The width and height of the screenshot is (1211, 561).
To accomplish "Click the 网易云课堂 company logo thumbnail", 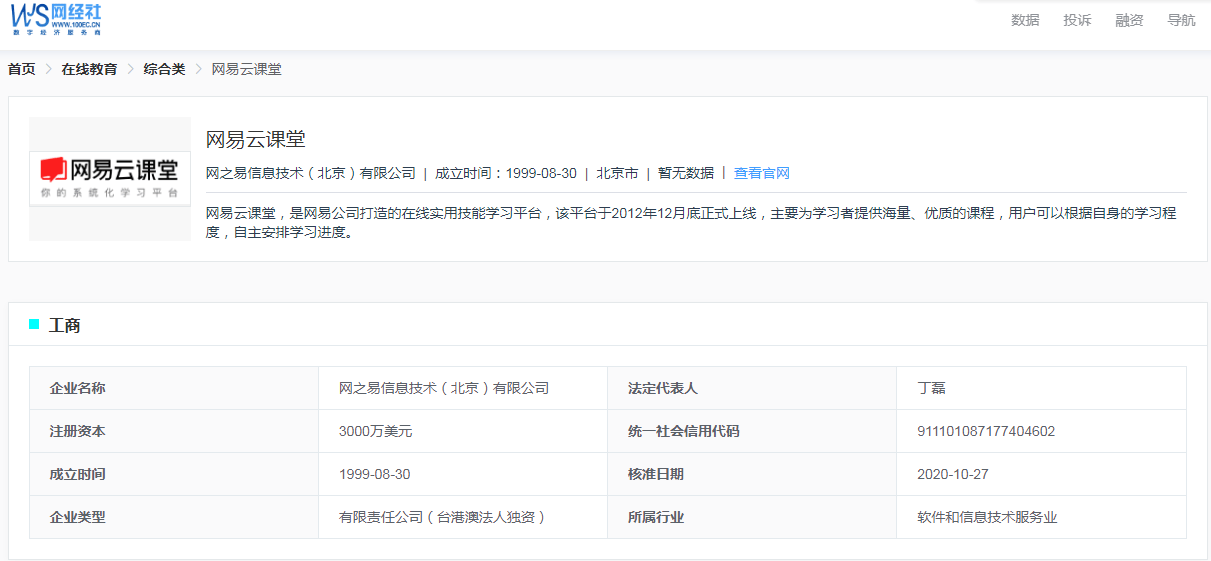I will coord(110,179).
